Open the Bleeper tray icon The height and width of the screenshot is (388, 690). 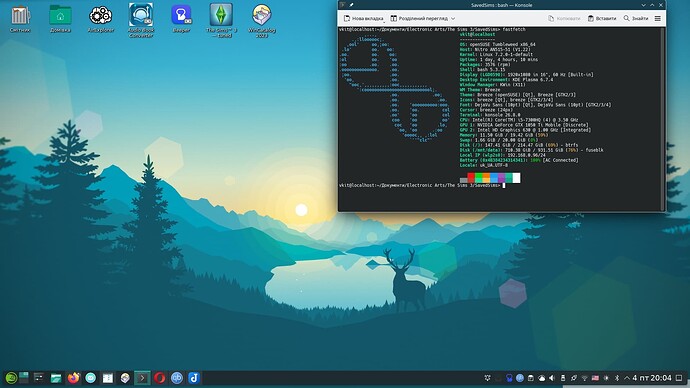(509, 378)
